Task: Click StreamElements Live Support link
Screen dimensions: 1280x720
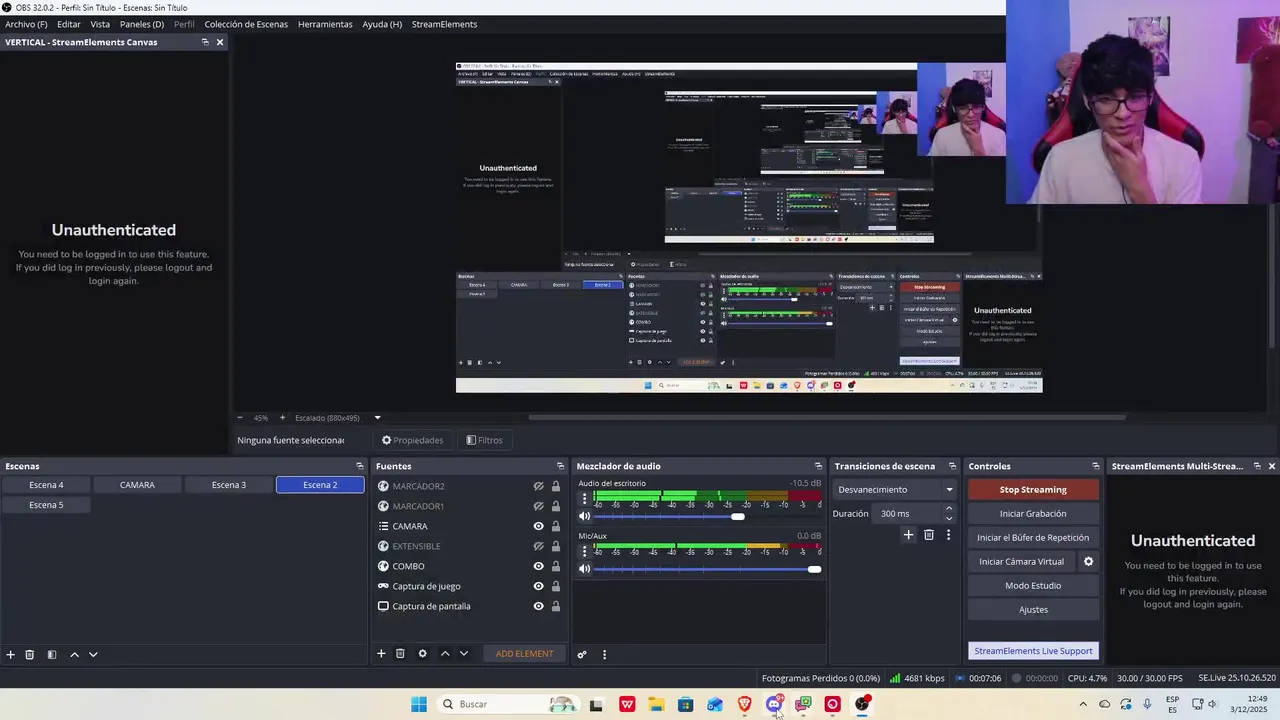Action: pyautogui.click(x=1033, y=651)
